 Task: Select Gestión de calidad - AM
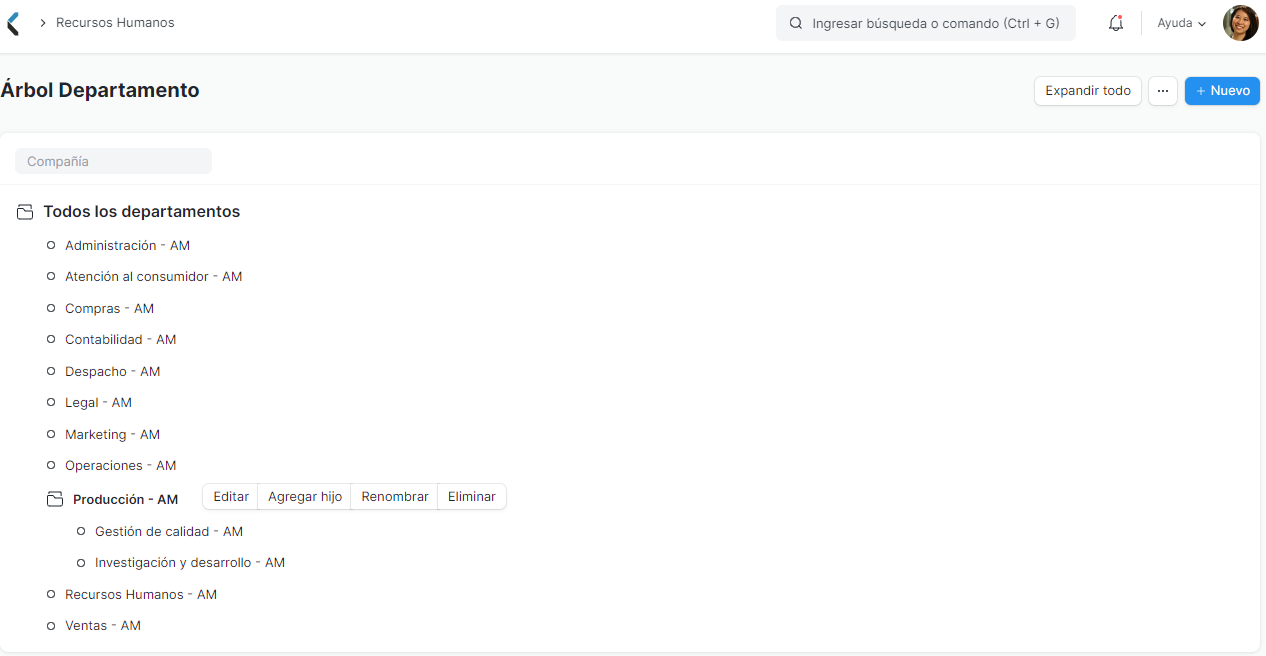tap(169, 532)
